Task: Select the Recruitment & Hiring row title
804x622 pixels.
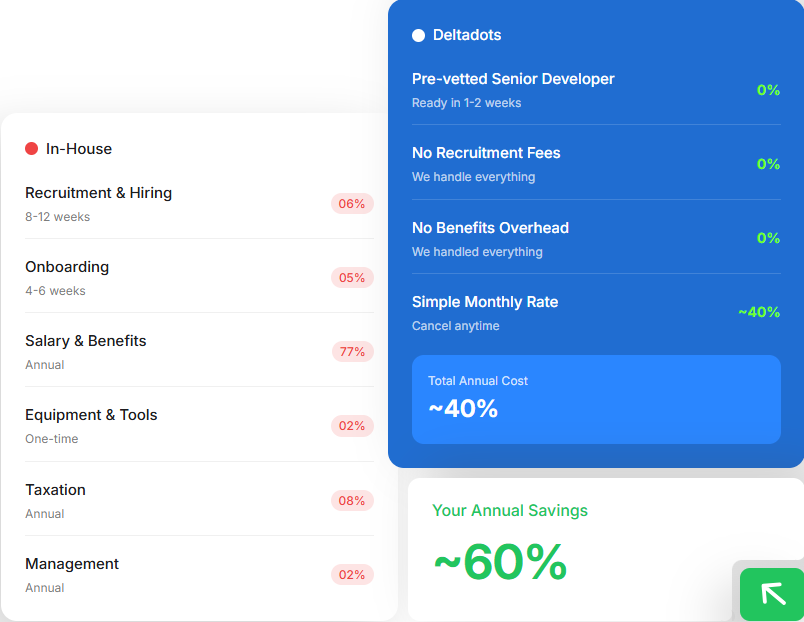Action: [98, 193]
